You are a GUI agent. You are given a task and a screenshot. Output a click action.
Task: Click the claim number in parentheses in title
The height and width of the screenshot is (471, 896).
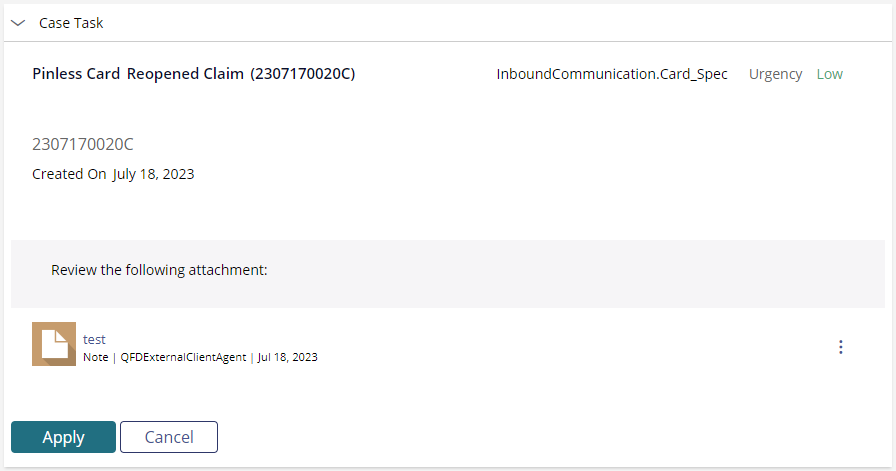303,74
